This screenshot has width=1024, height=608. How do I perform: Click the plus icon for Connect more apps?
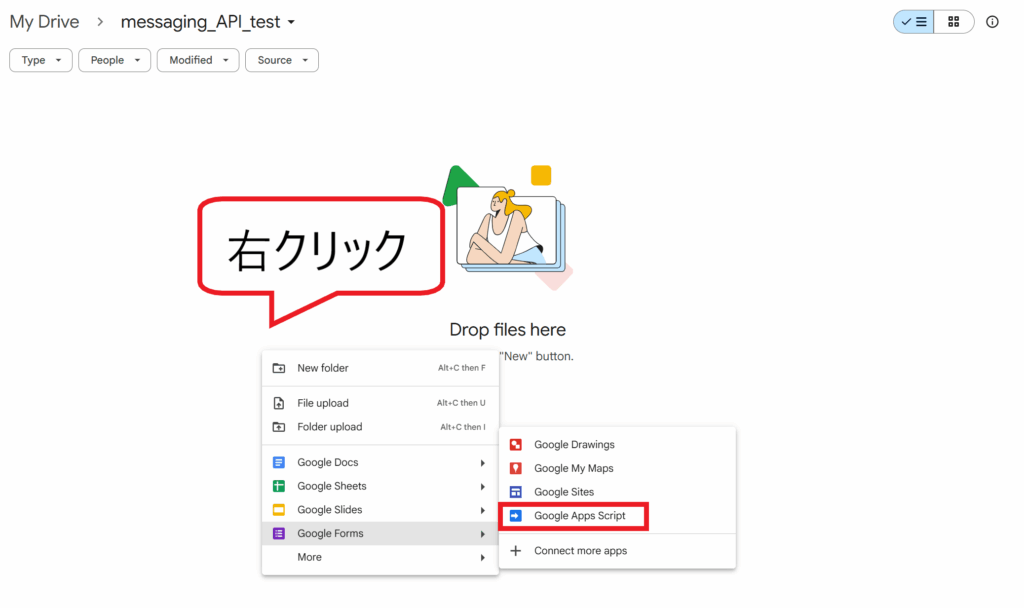[516, 551]
